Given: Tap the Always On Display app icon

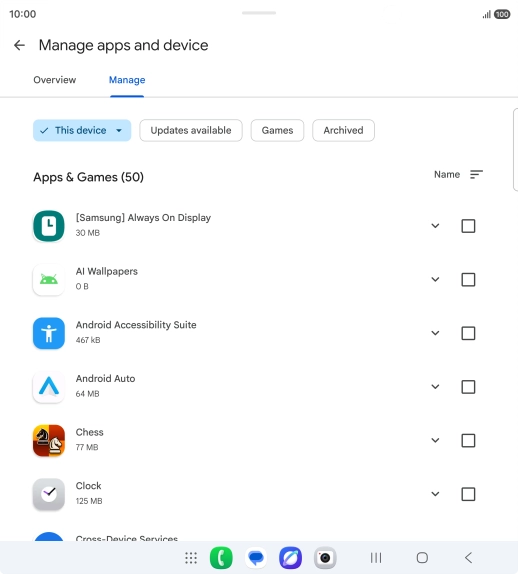Looking at the screenshot, I should coord(49,226).
